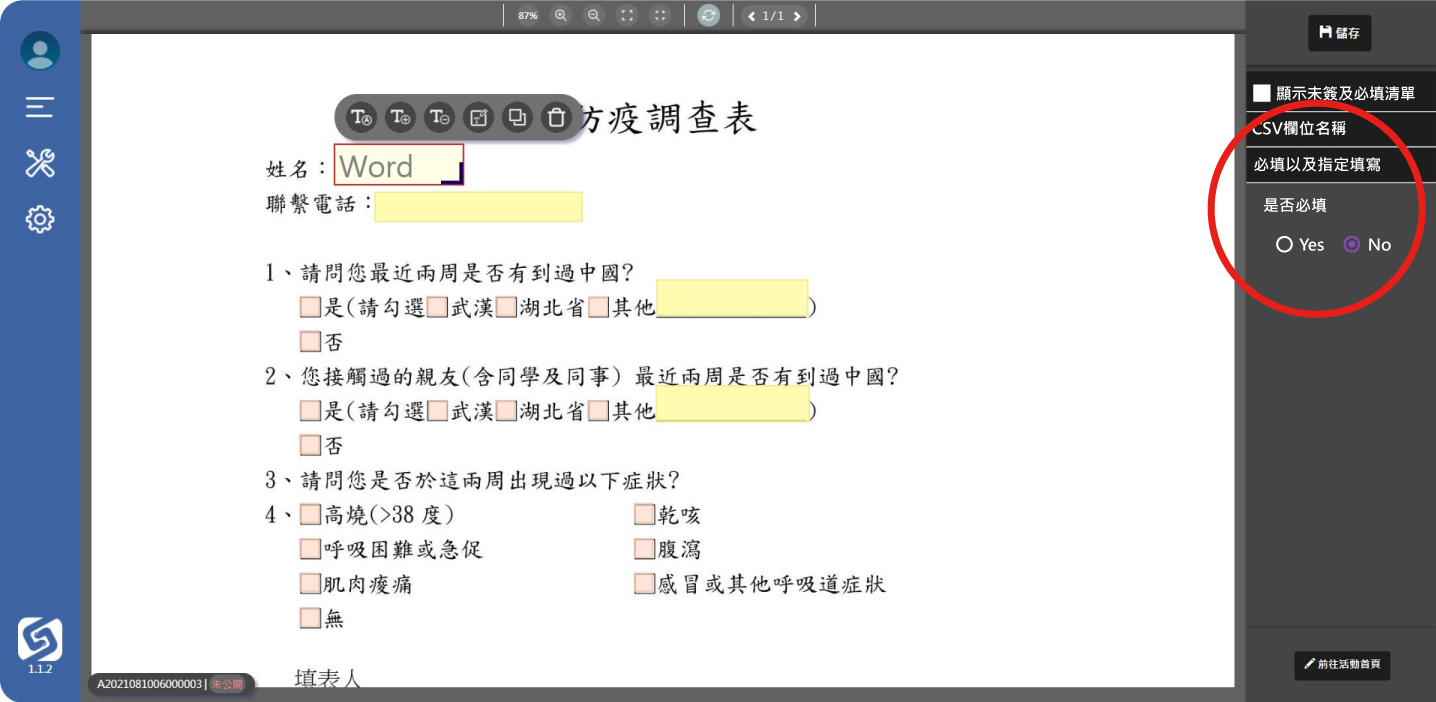Image resolution: width=1436 pixels, height=702 pixels.
Task: Enable 顯示未簽及必填清單 checkbox
Action: click(x=1262, y=93)
